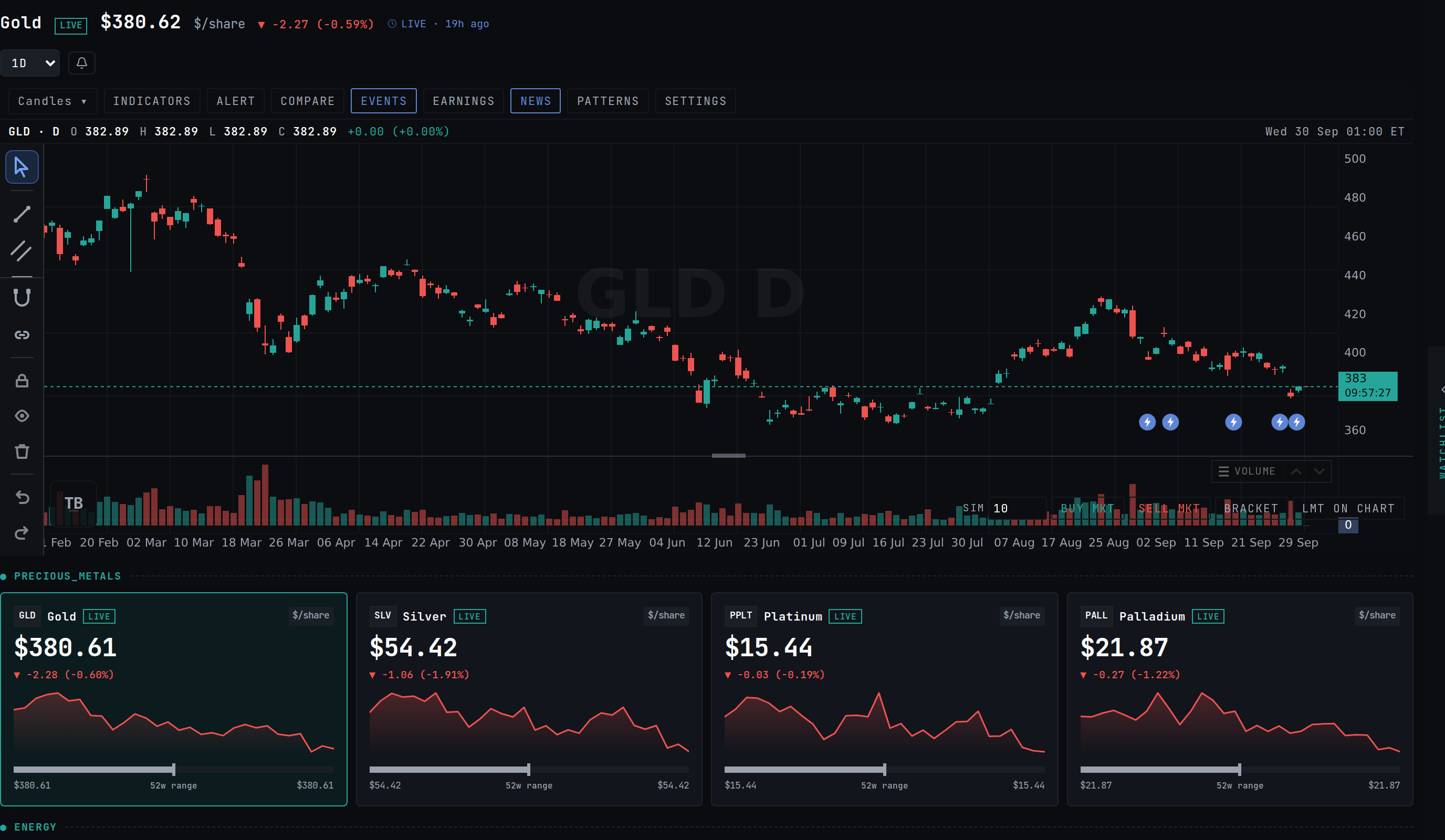Click the trash delete drawings icon
Image resolution: width=1445 pixels, height=840 pixels.
pyautogui.click(x=22, y=452)
